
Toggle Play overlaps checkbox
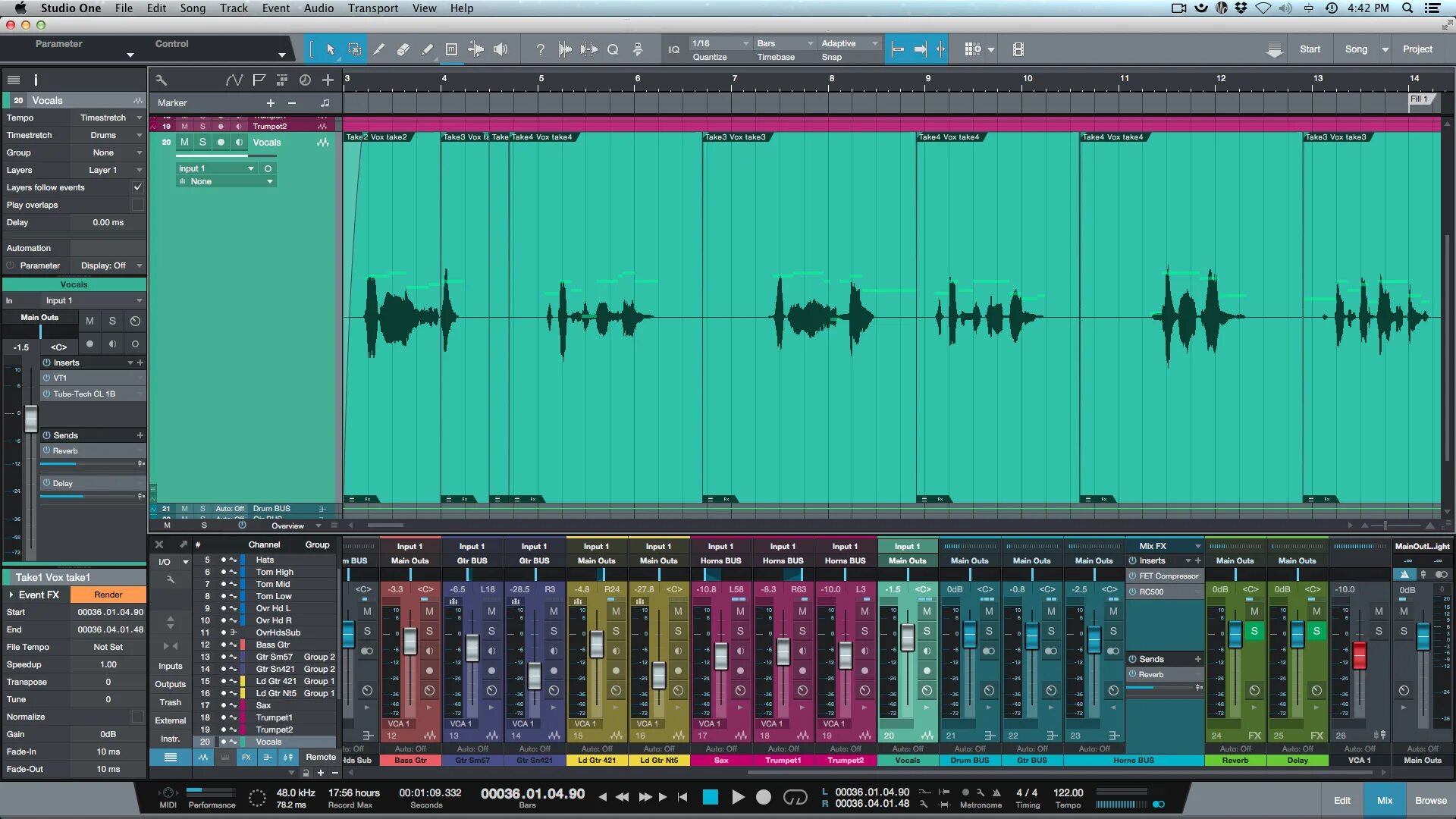(137, 205)
